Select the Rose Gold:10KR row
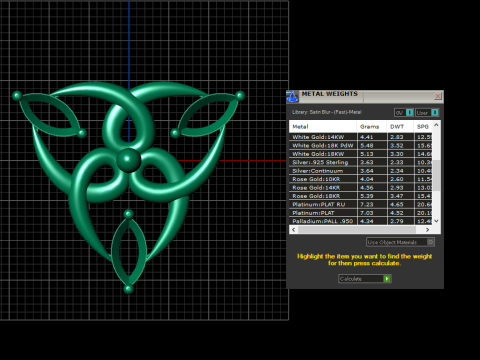The image size is (480, 360). (x=361, y=179)
